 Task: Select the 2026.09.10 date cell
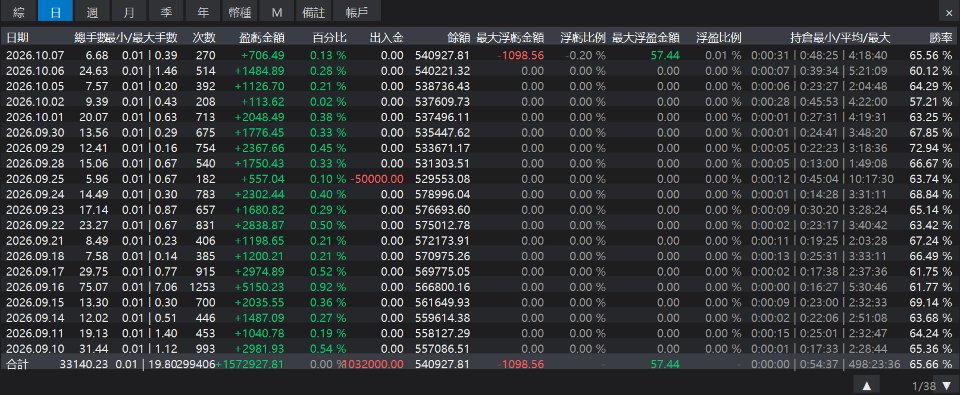(x=36, y=349)
